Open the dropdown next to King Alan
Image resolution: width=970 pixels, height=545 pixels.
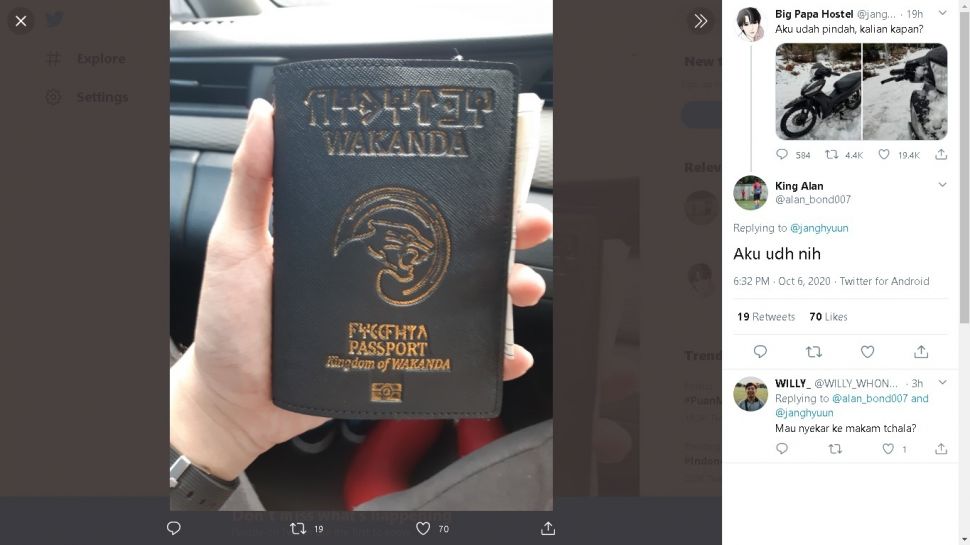tap(942, 185)
